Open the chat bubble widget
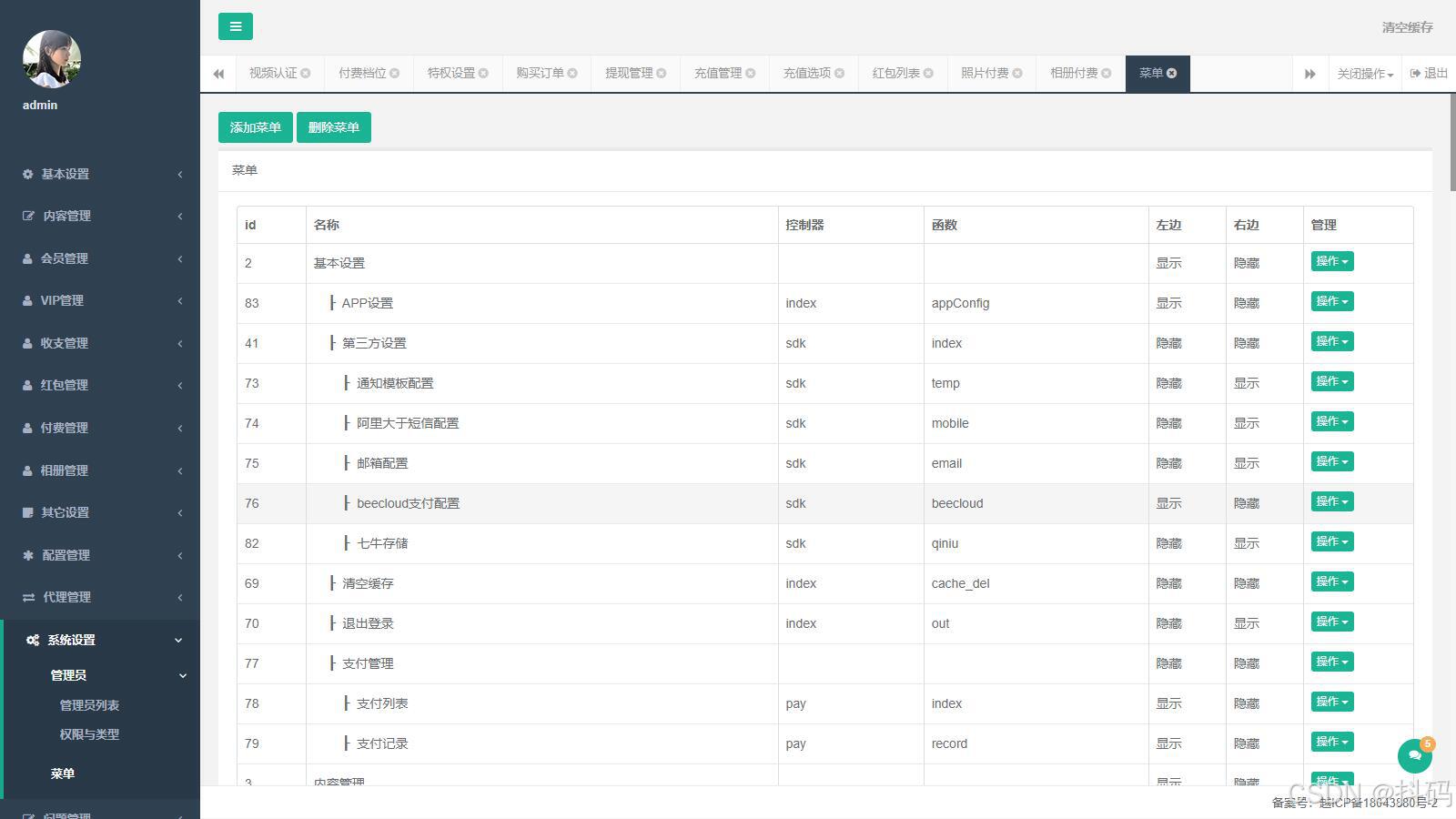 [1415, 755]
